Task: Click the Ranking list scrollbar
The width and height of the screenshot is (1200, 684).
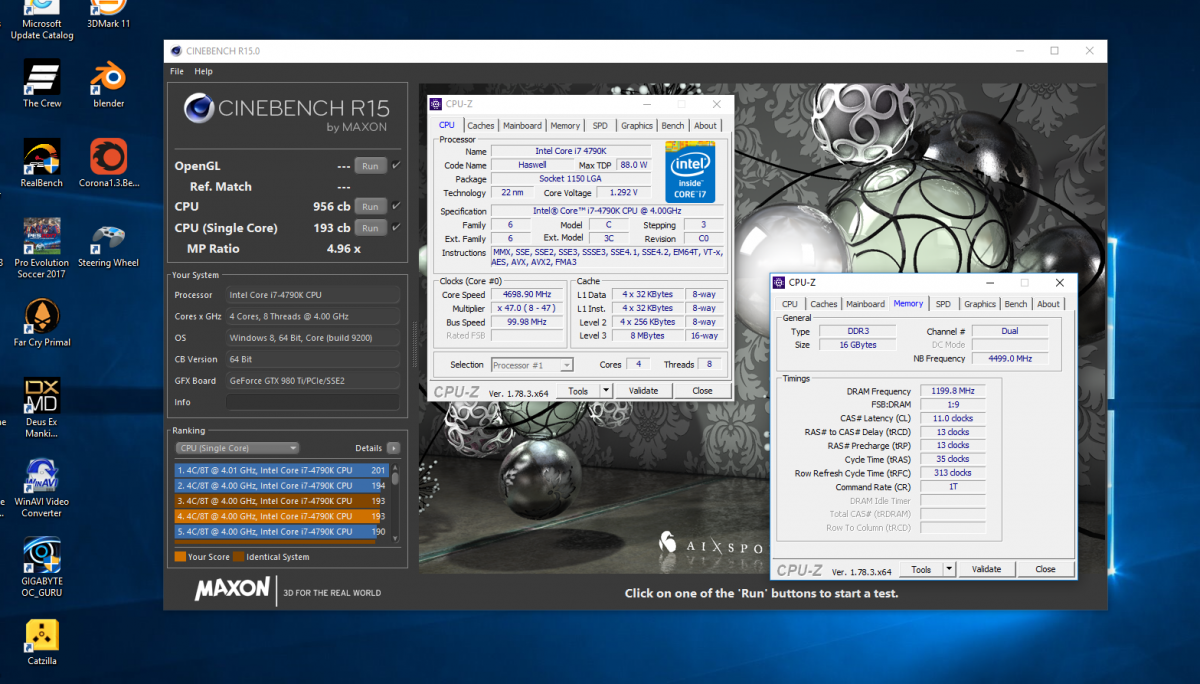Action: point(395,502)
